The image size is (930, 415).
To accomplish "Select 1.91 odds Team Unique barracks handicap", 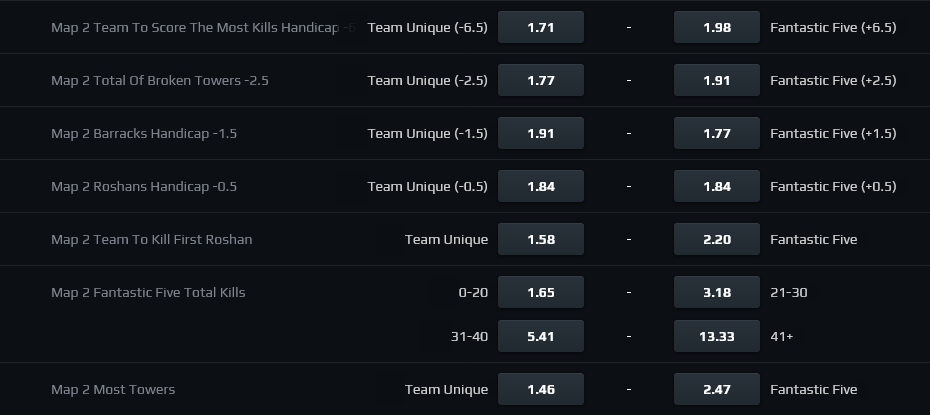I will (x=540, y=133).
